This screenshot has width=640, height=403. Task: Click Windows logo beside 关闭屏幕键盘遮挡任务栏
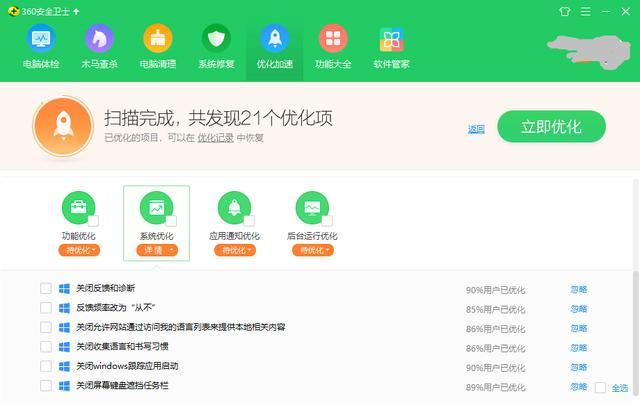(64, 386)
